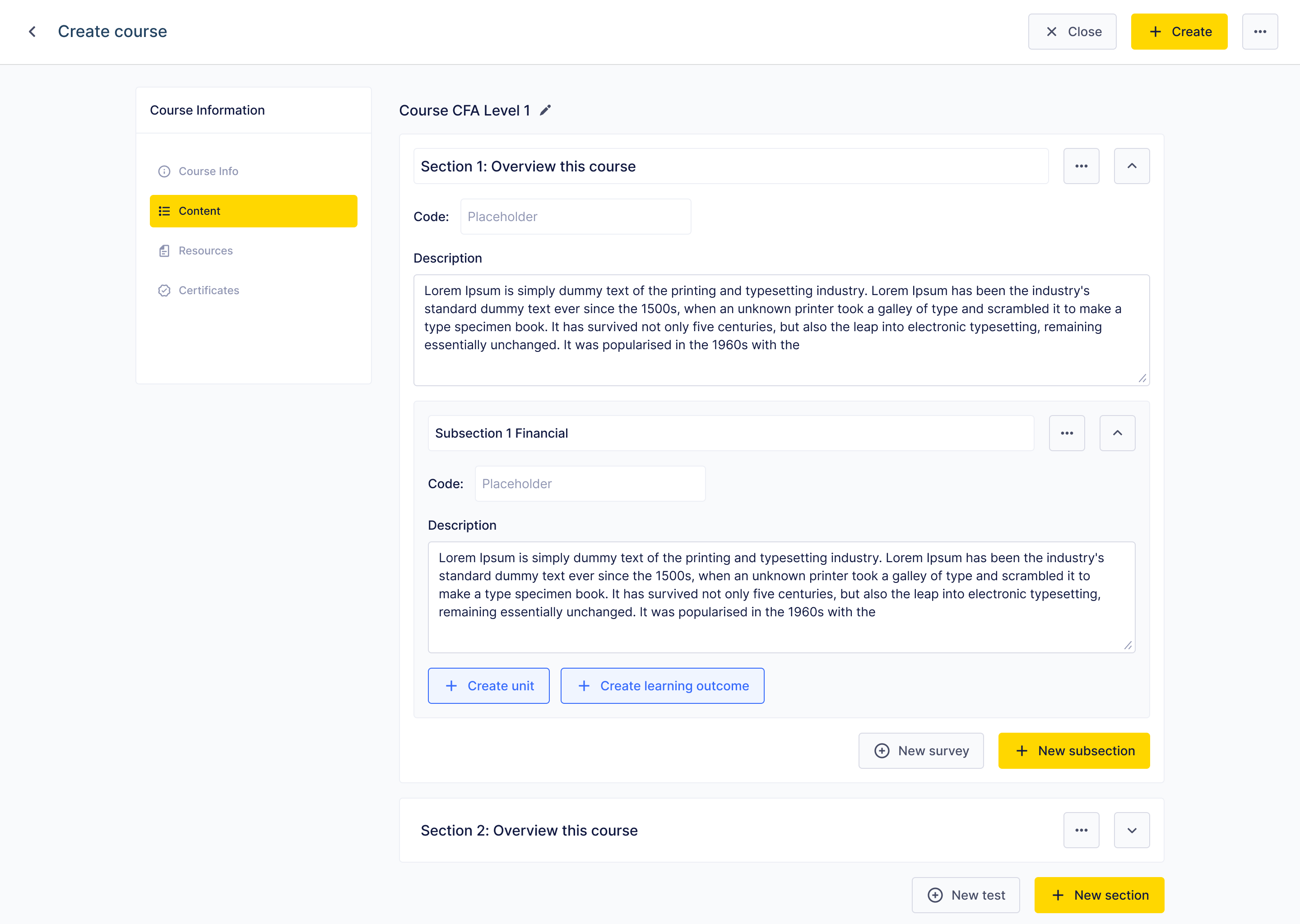Viewport: 1300px width, 924px height.
Task: Grab Subsection description resize handle
Action: click(x=1128, y=645)
